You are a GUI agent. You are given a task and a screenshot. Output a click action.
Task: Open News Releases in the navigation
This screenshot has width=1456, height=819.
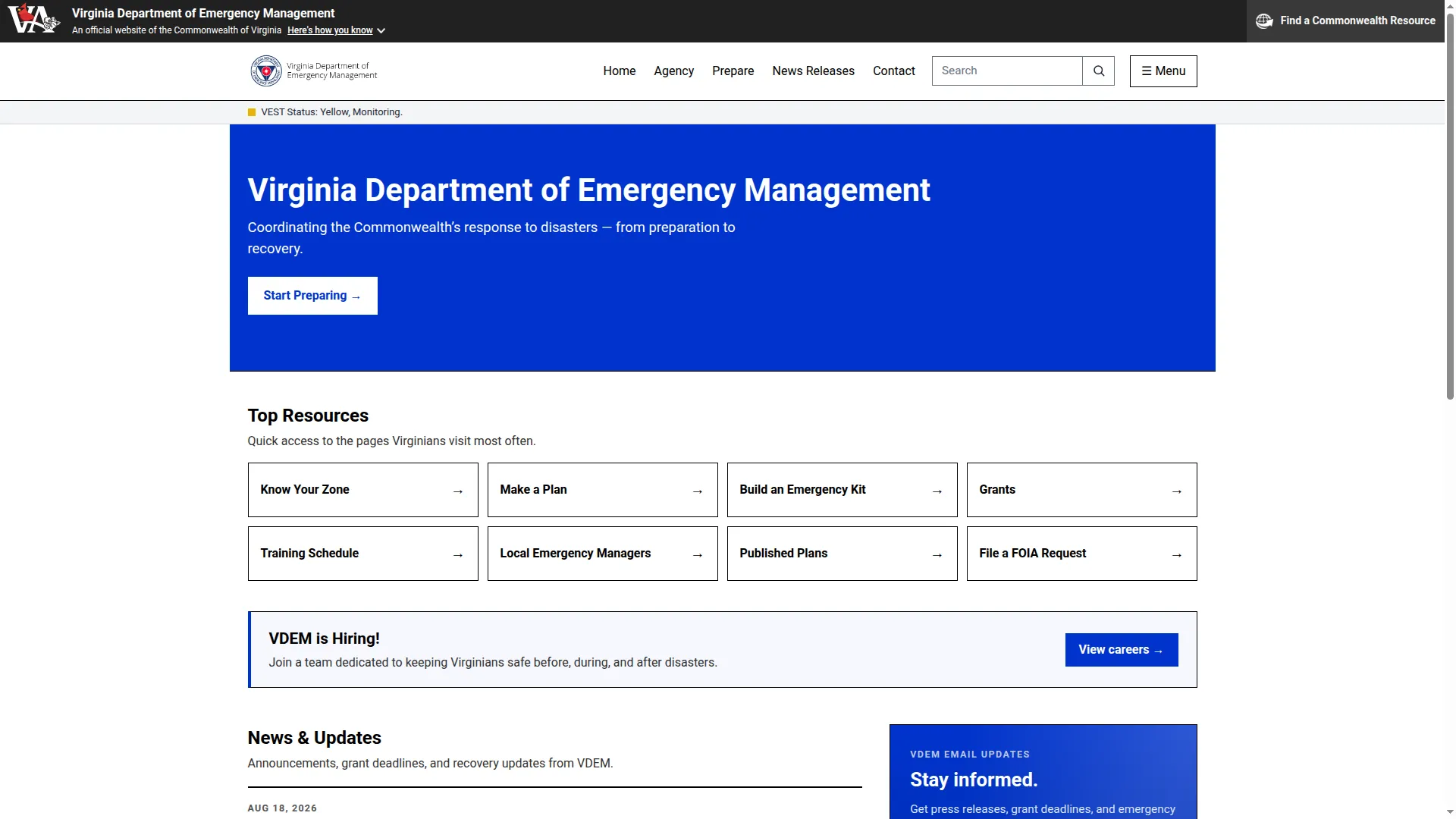[x=814, y=71]
